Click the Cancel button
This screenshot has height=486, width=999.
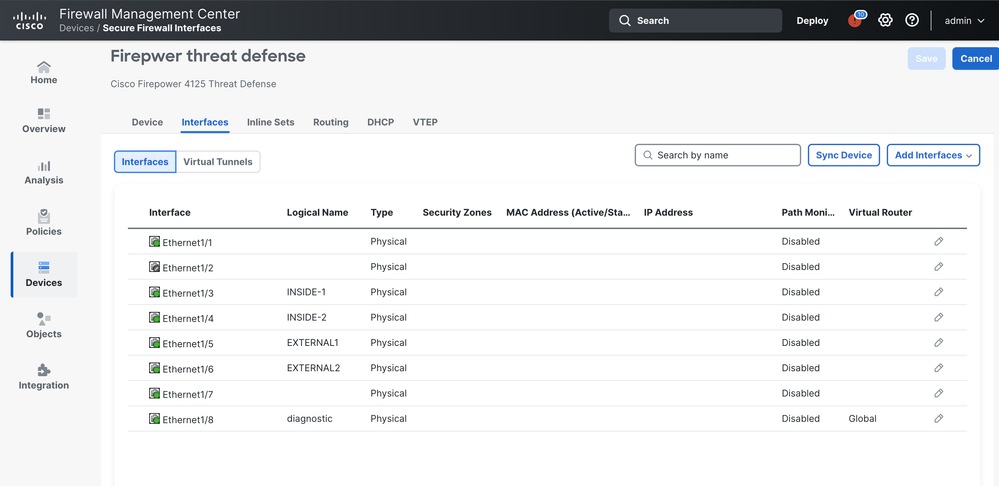point(975,59)
